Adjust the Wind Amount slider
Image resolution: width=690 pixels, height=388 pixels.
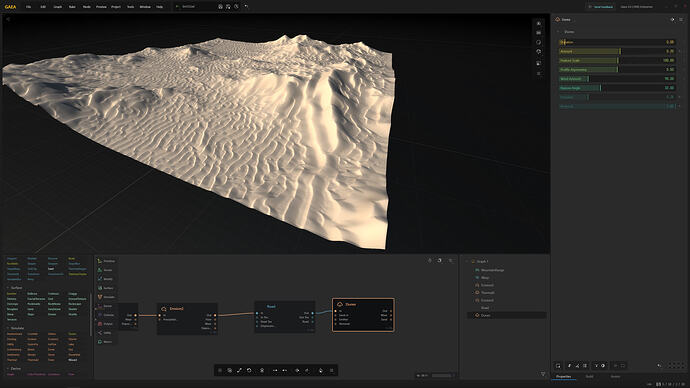(617, 79)
